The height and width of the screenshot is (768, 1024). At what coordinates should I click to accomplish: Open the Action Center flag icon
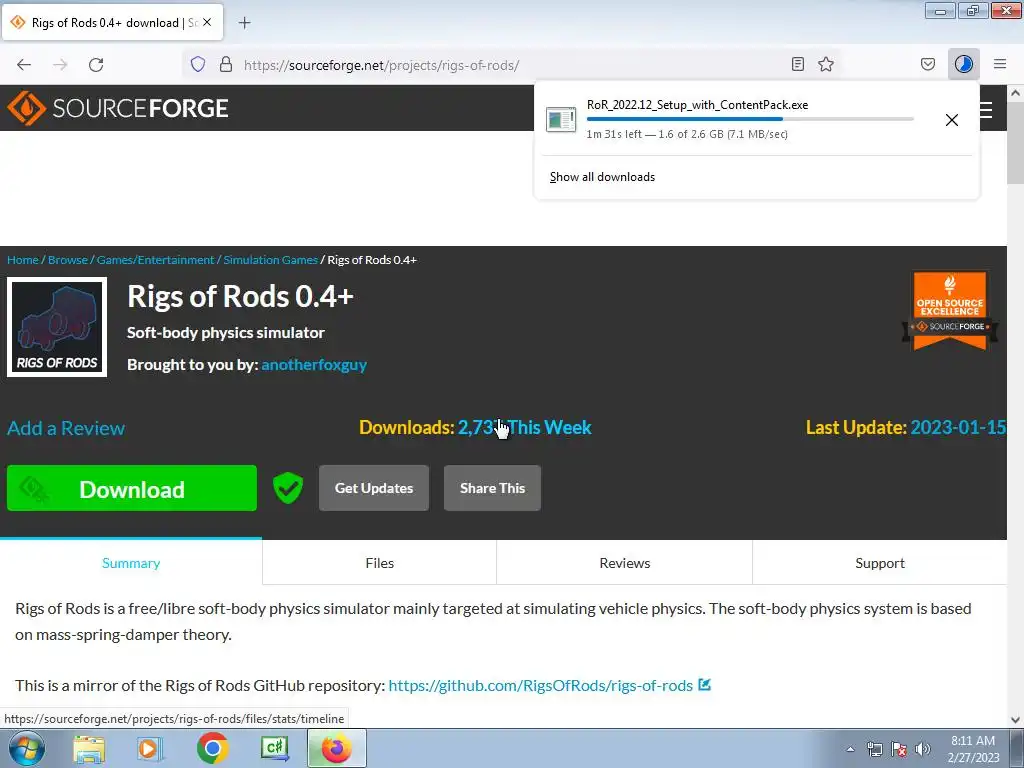899,749
